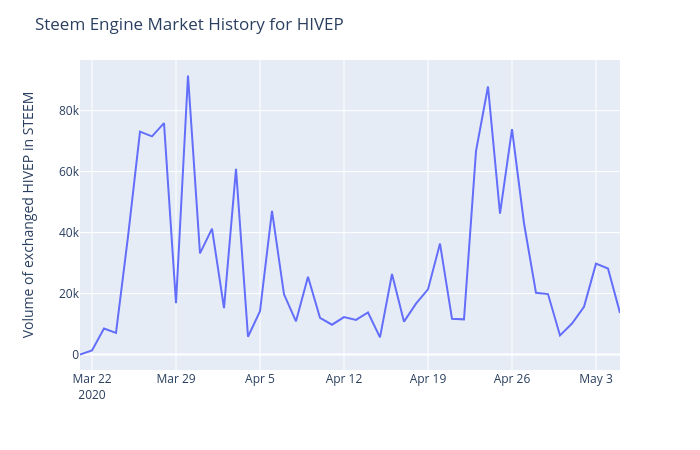Click the 'Apr 5' x-axis date label

(260, 379)
